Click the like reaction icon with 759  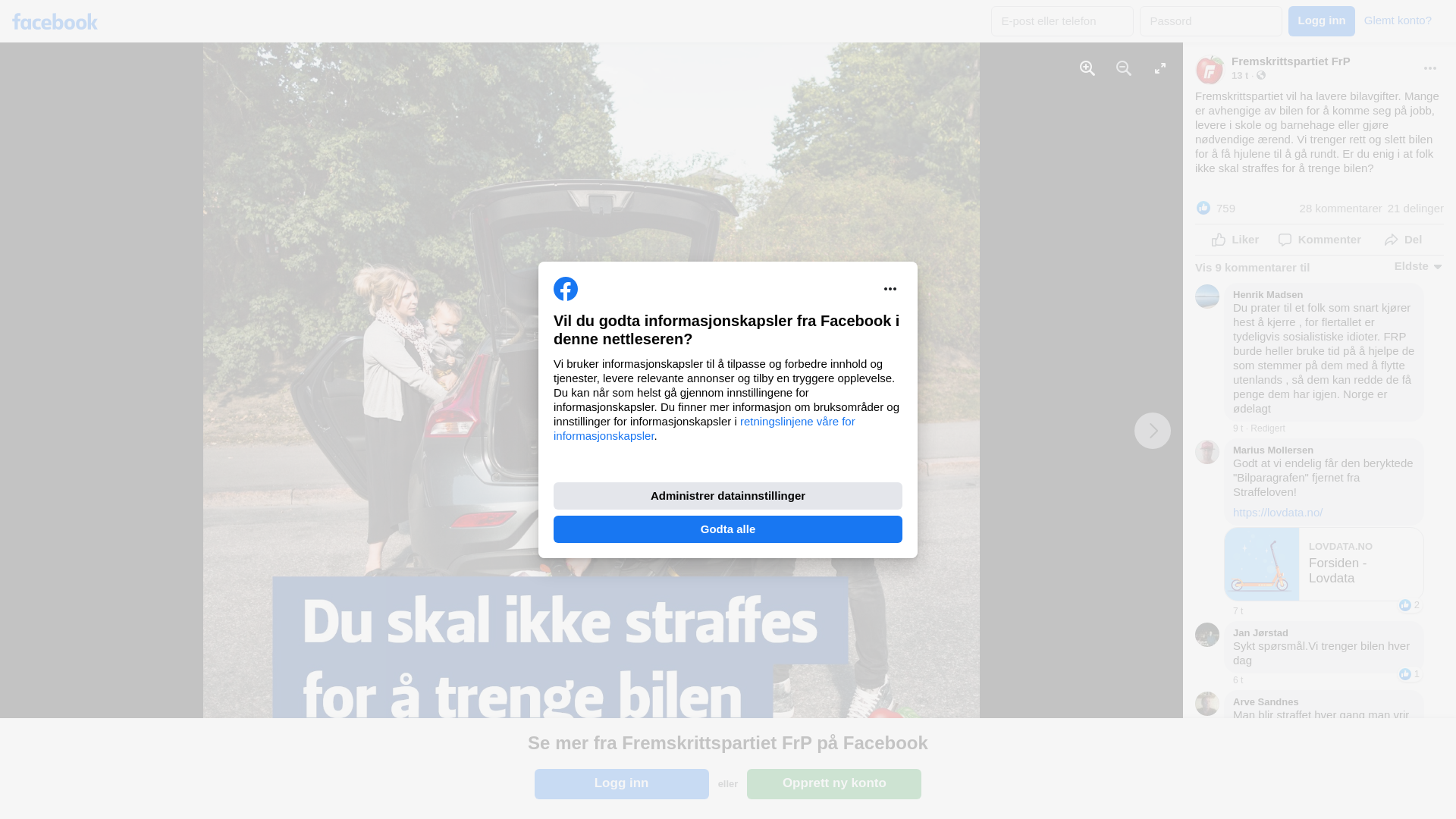click(x=1203, y=209)
